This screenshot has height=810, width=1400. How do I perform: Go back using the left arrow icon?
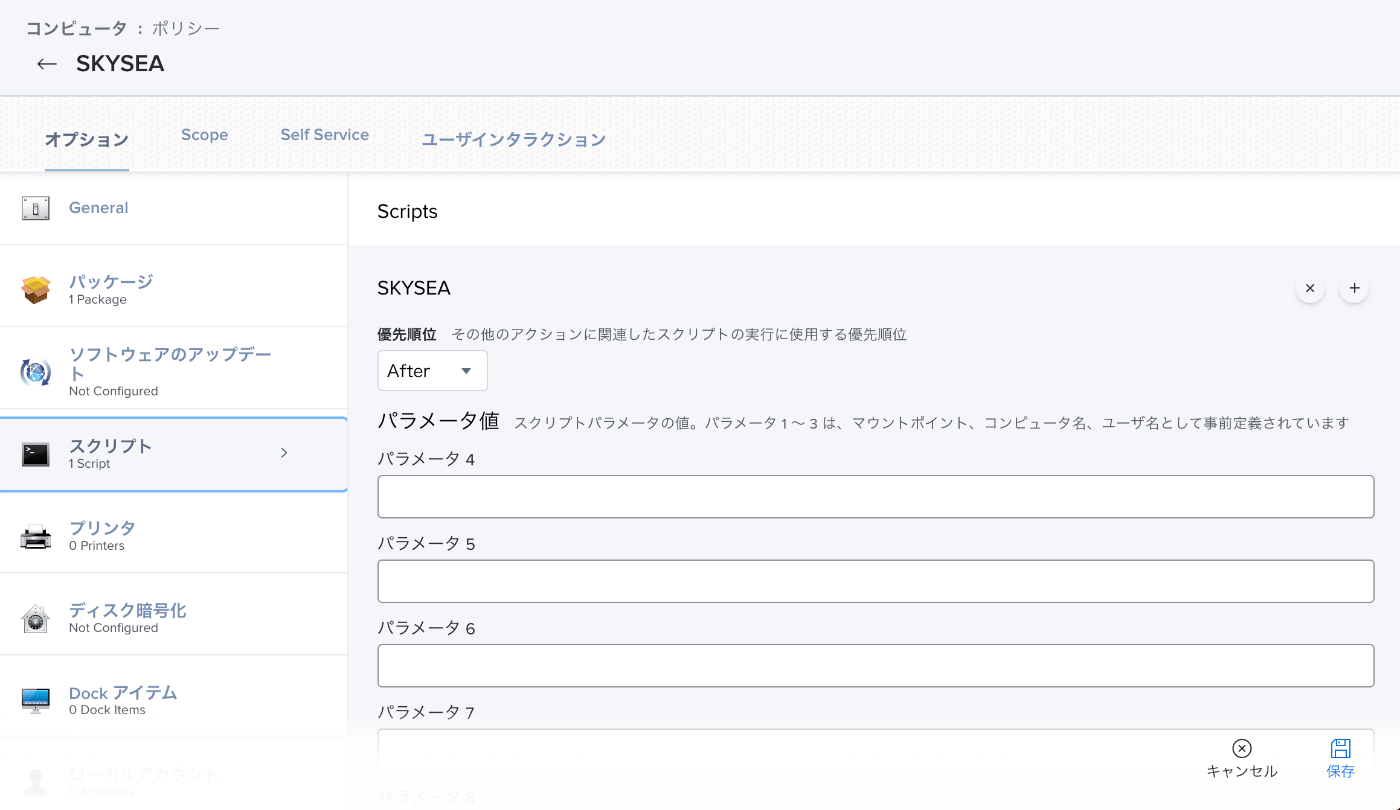point(47,64)
